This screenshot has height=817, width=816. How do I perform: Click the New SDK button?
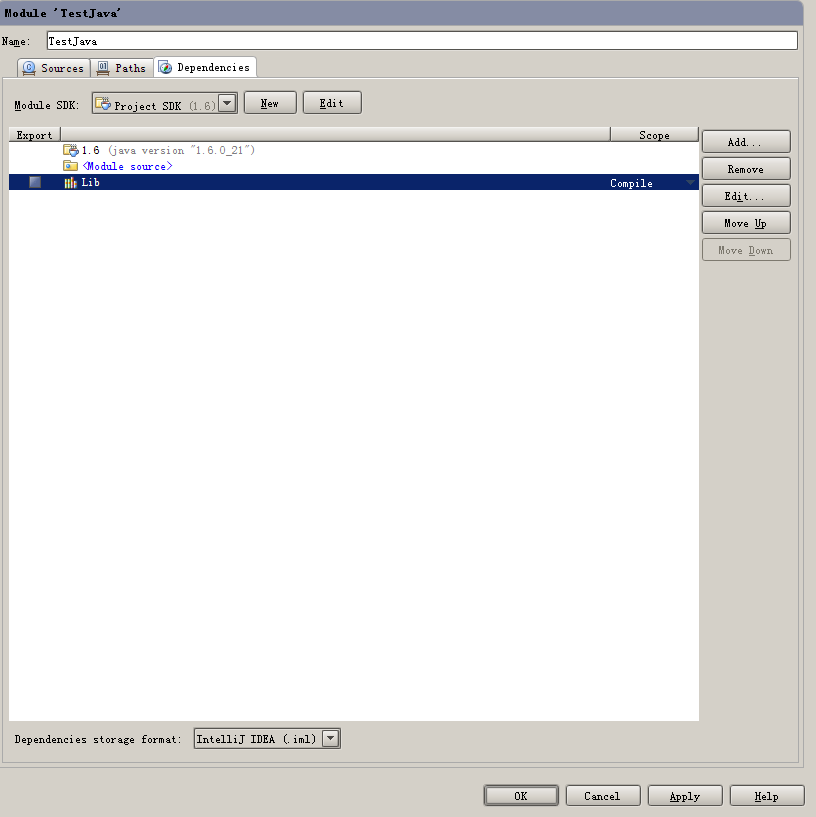click(270, 103)
